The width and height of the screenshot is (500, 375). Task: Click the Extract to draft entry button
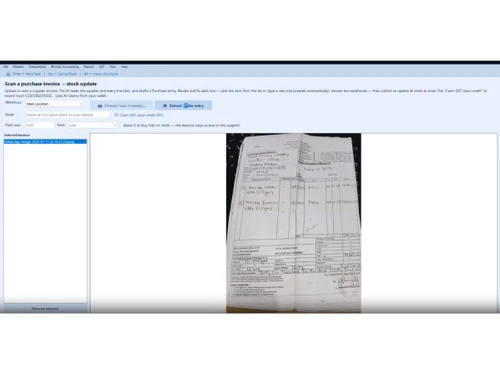pos(183,106)
